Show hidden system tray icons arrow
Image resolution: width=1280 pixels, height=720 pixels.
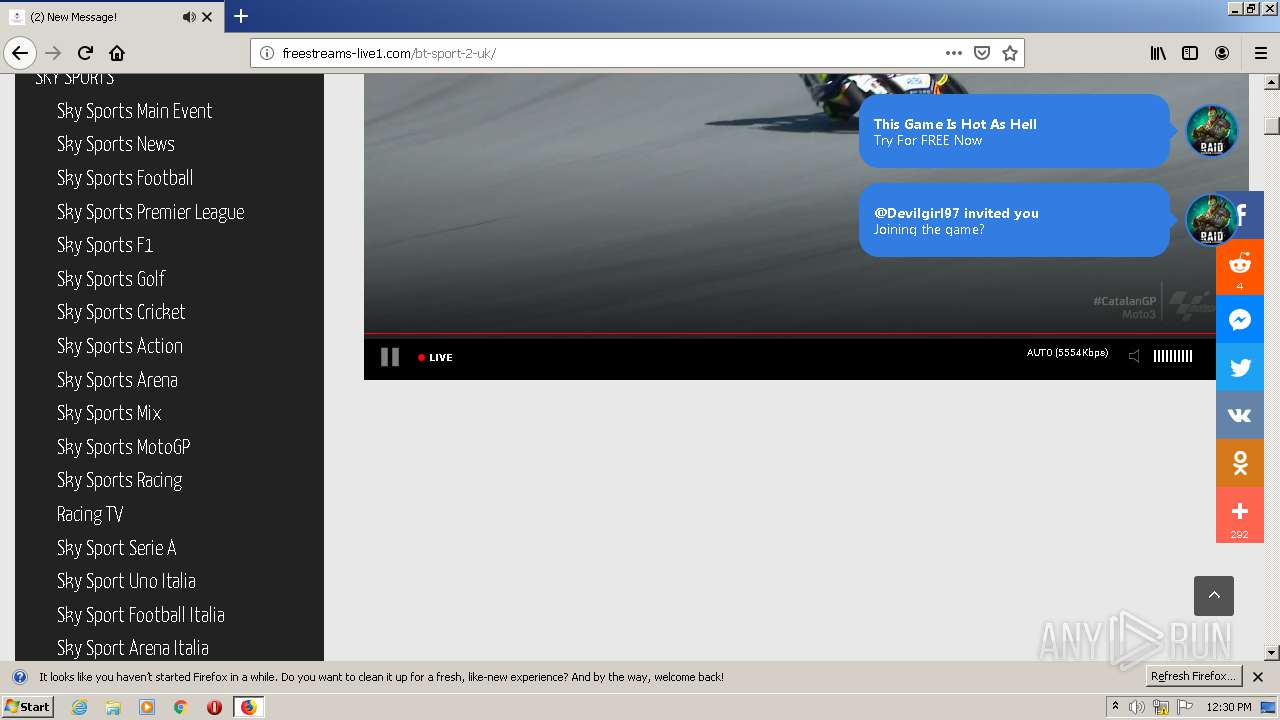coord(1115,707)
